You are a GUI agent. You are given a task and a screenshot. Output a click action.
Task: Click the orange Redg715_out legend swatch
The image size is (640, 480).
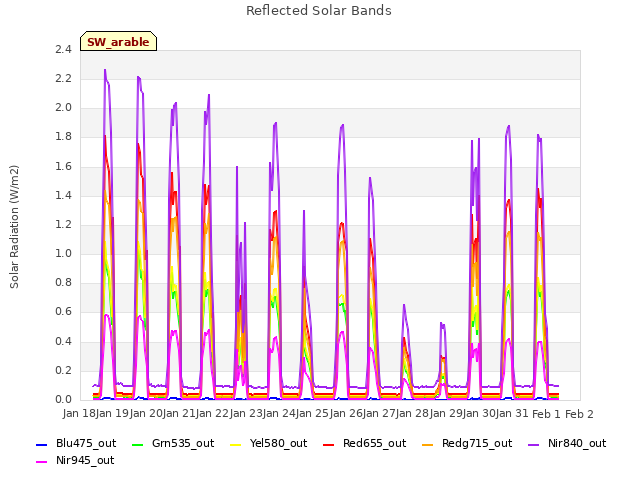click(428, 444)
